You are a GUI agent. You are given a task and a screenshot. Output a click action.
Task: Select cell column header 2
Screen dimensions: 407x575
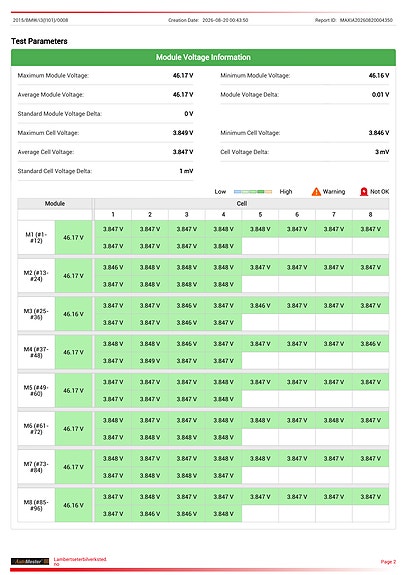pyautogui.click(x=150, y=215)
